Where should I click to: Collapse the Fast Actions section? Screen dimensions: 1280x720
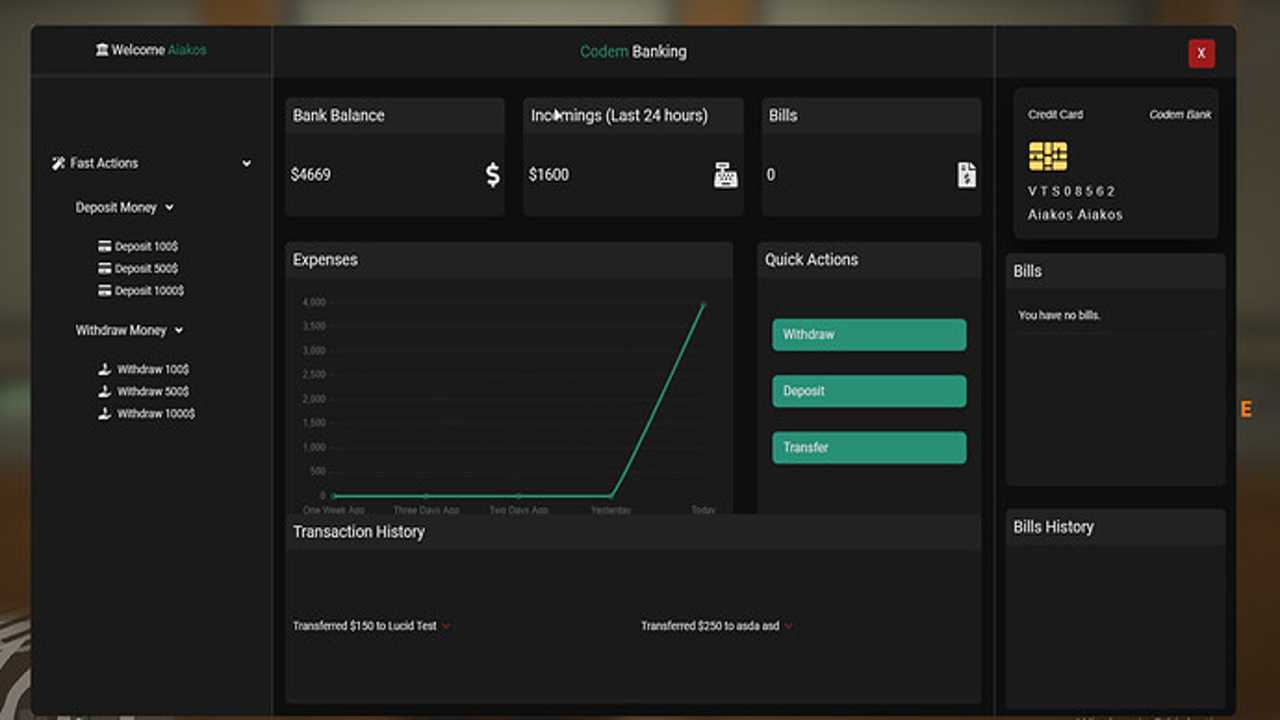(x=246, y=163)
